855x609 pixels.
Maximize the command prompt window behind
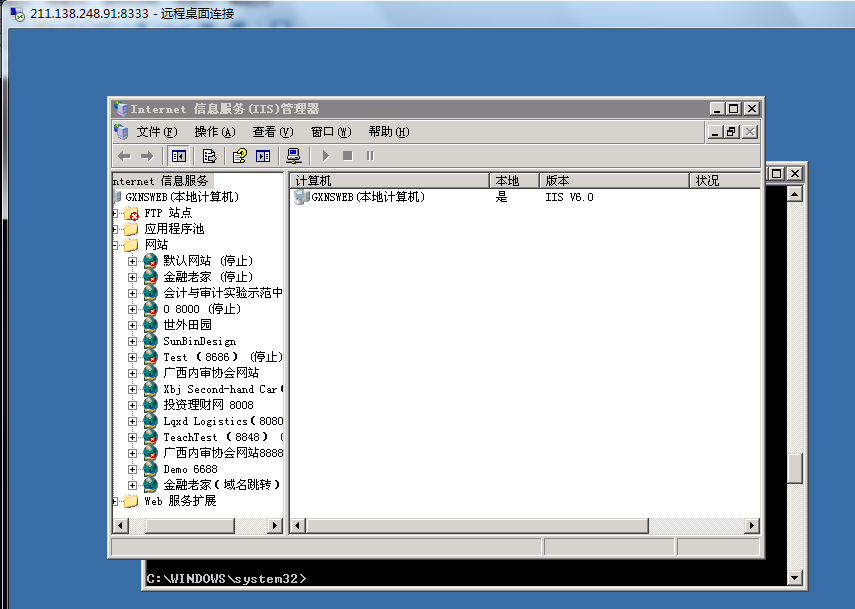(x=776, y=173)
